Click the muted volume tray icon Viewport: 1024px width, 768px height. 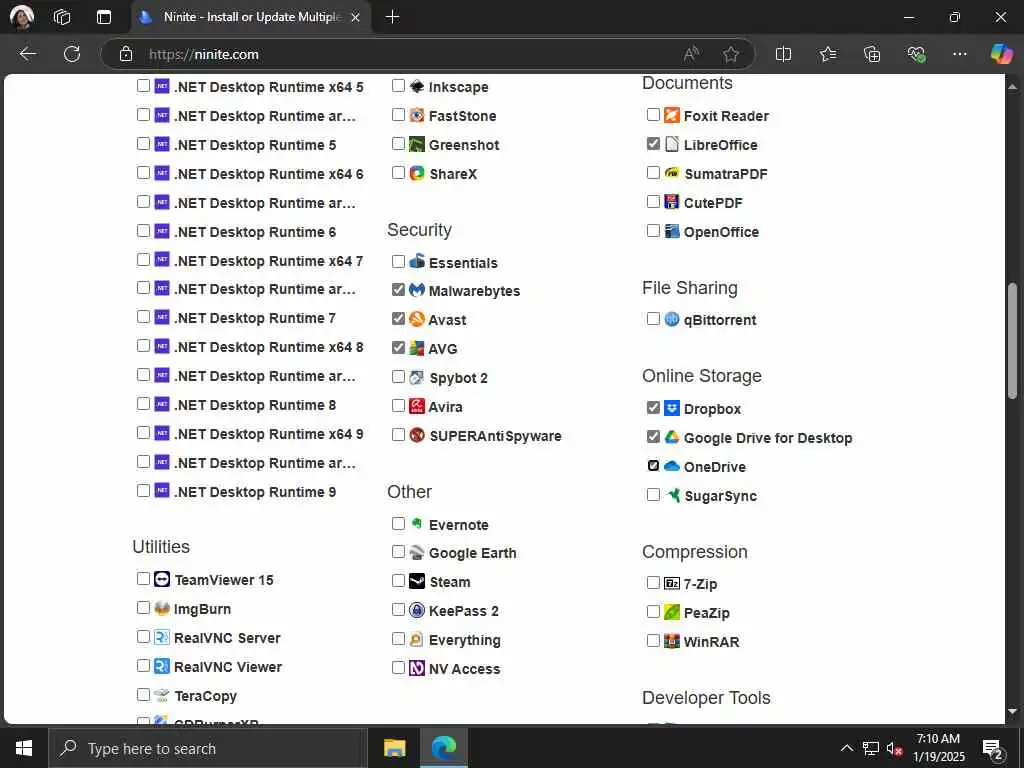[895, 749]
